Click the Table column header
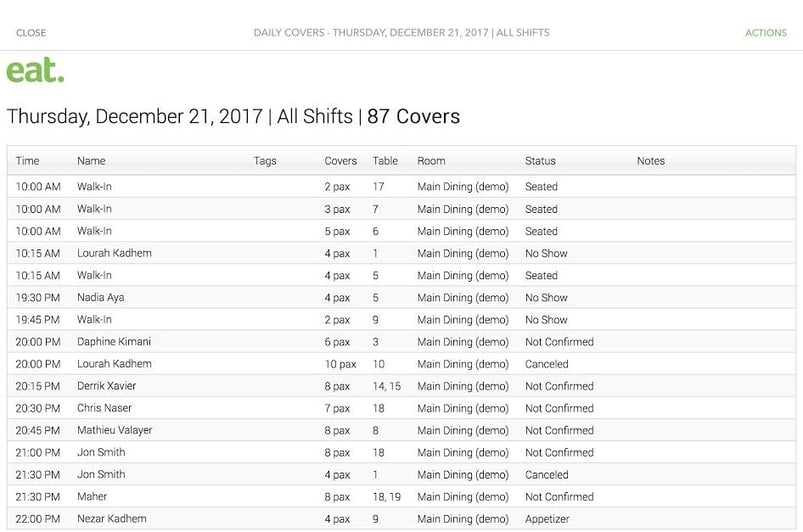803x532 pixels. pyautogui.click(x=385, y=161)
